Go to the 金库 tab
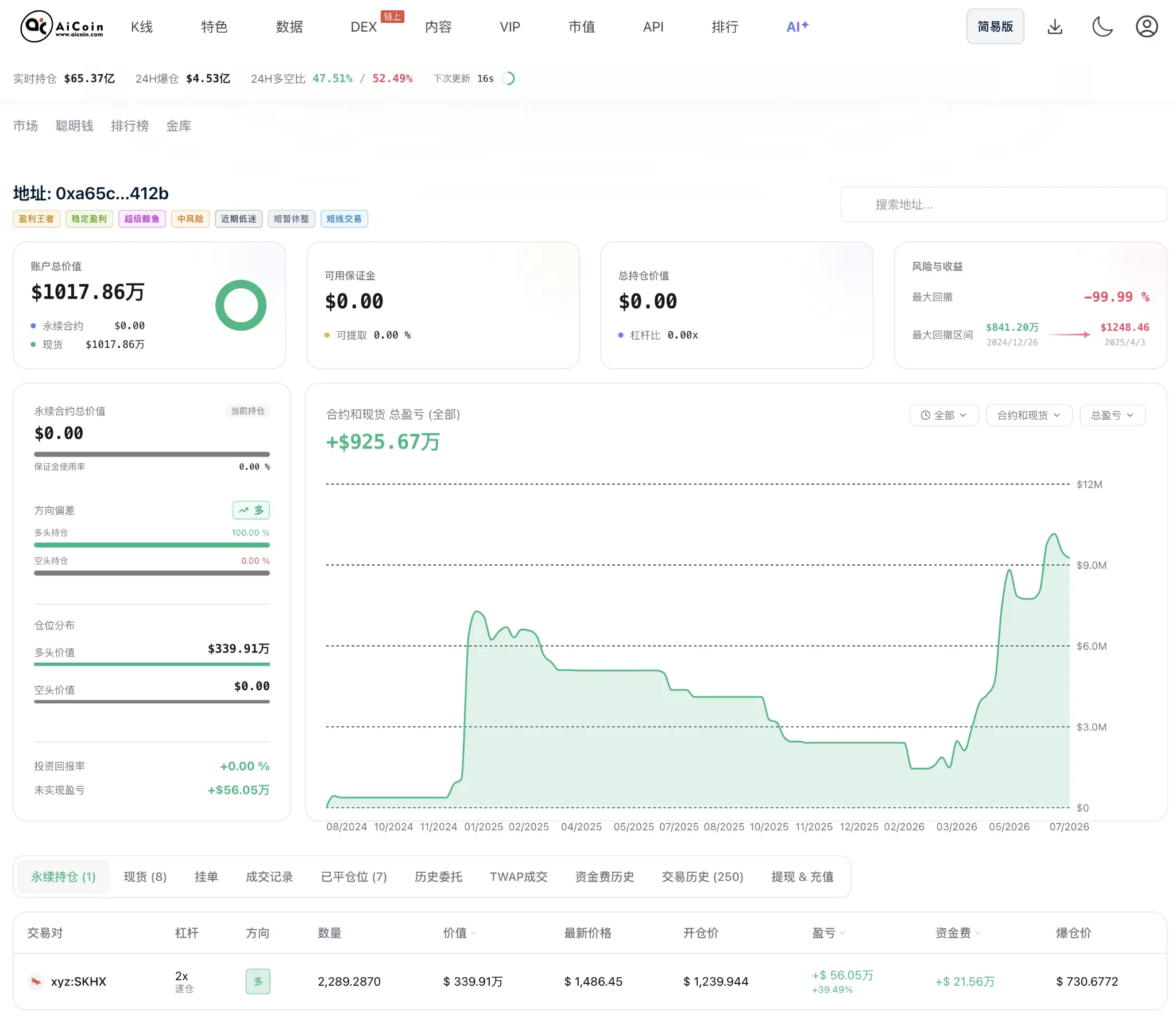 [x=179, y=126]
